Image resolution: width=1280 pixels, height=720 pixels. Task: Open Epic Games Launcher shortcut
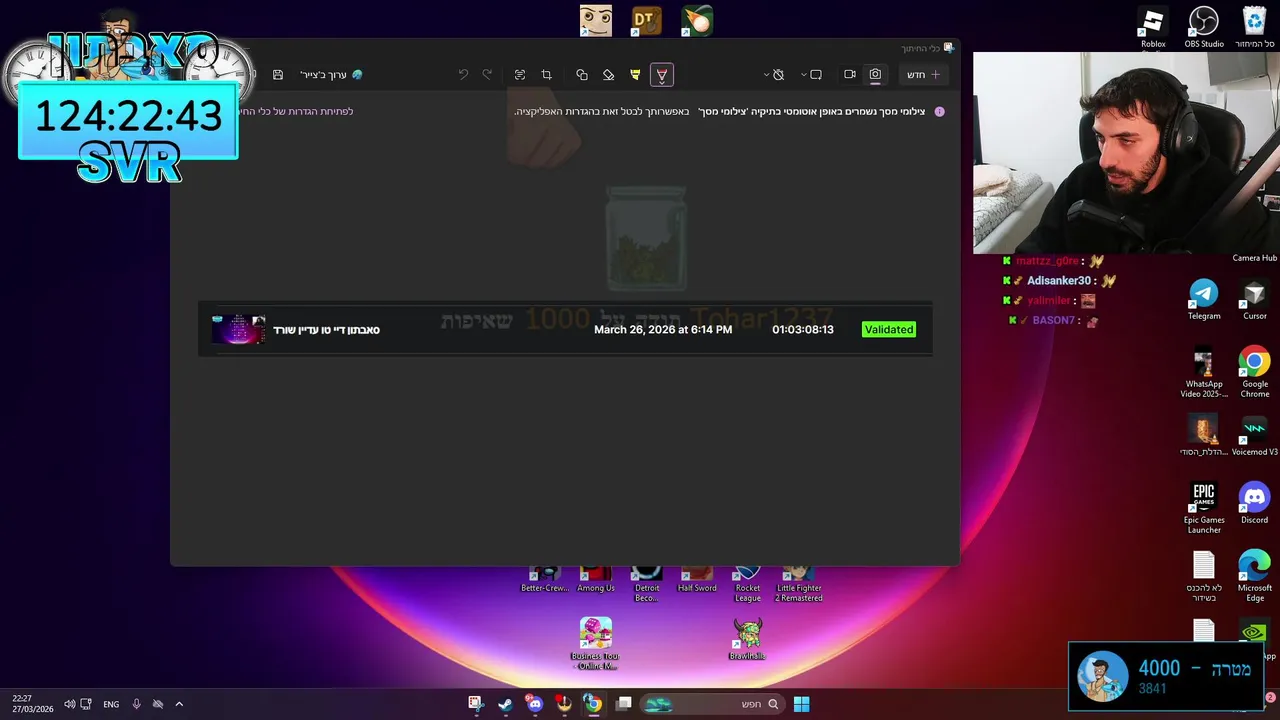click(x=1204, y=508)
